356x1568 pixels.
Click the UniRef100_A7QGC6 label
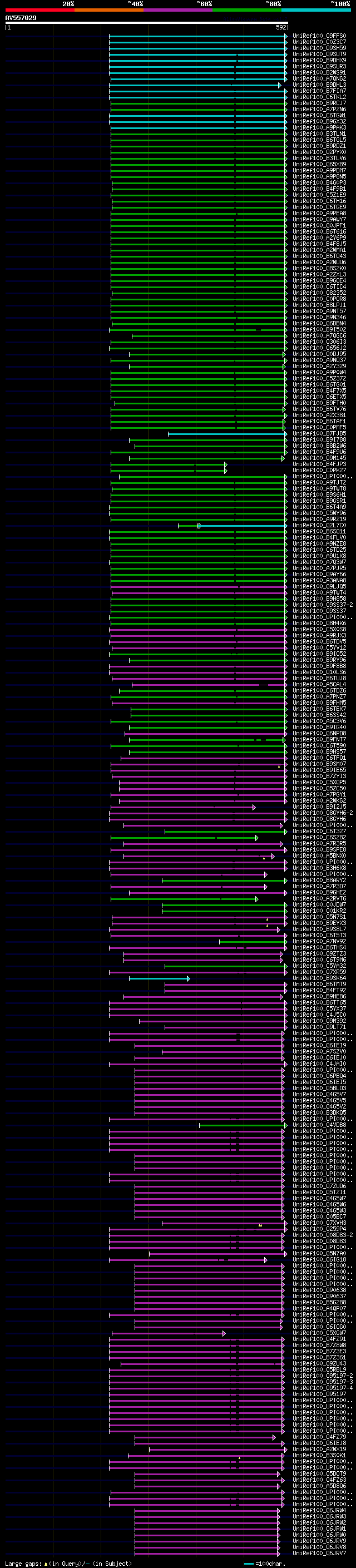pyautogui.click(x=319, y=336)
